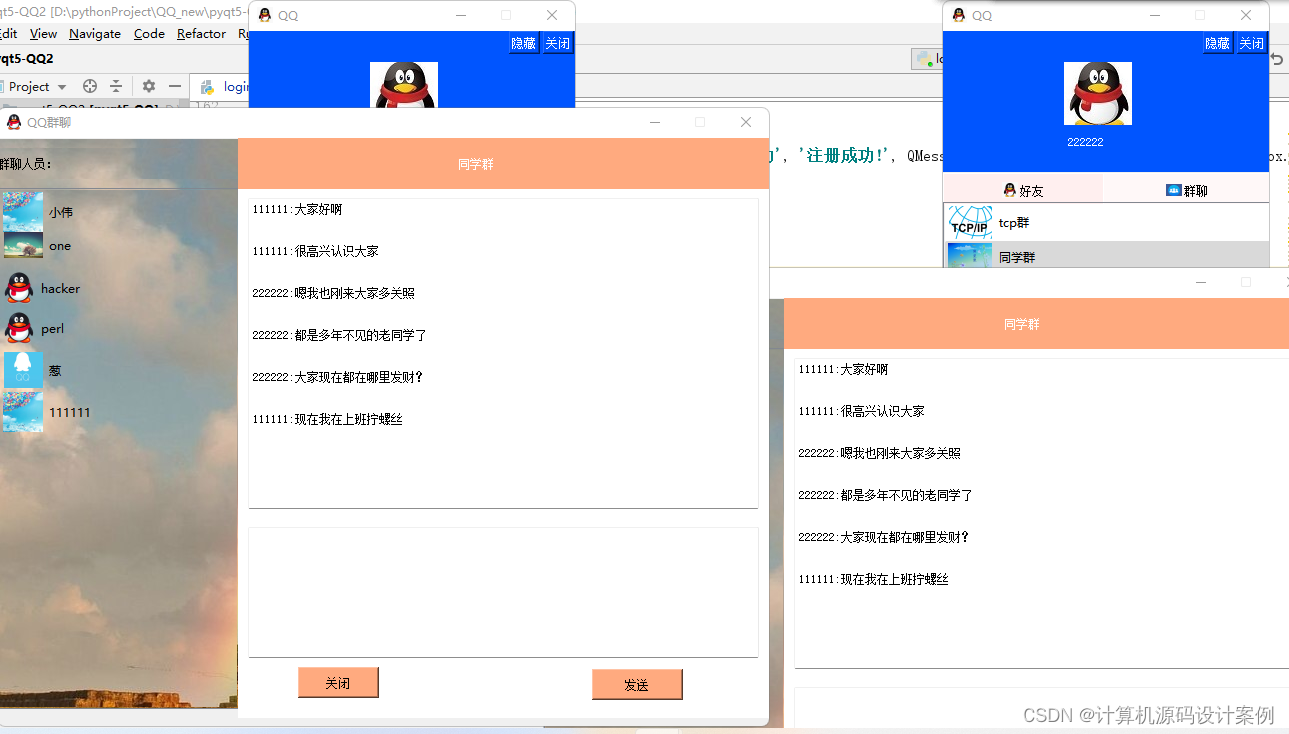Image resolution: width=1289 pixels, height=734 pixels.
Task: Click the large penguin avatar above 222222
Action: pos(1097,93)
